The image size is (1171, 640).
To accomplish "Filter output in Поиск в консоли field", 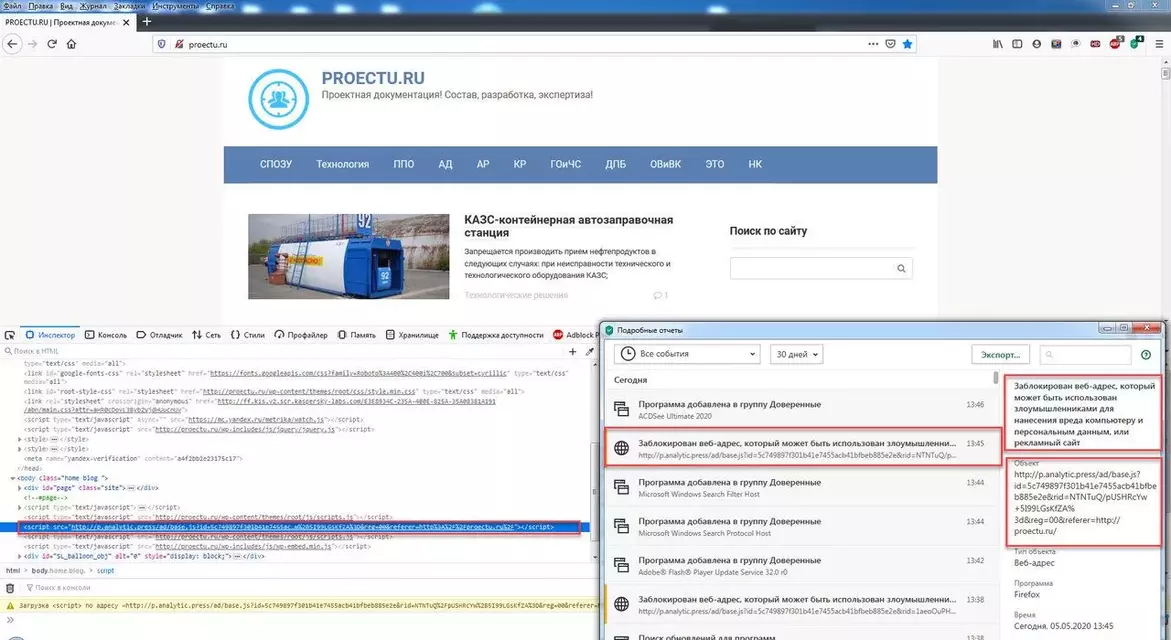I will point(310,588).
